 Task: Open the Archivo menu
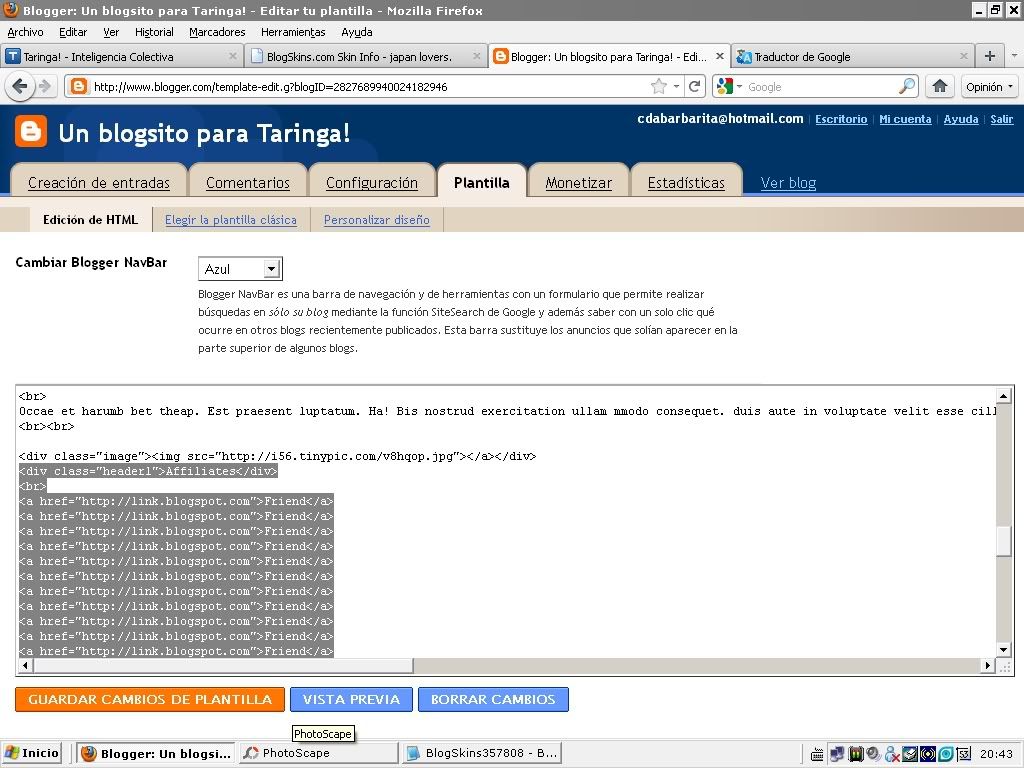tap(25, 32)
